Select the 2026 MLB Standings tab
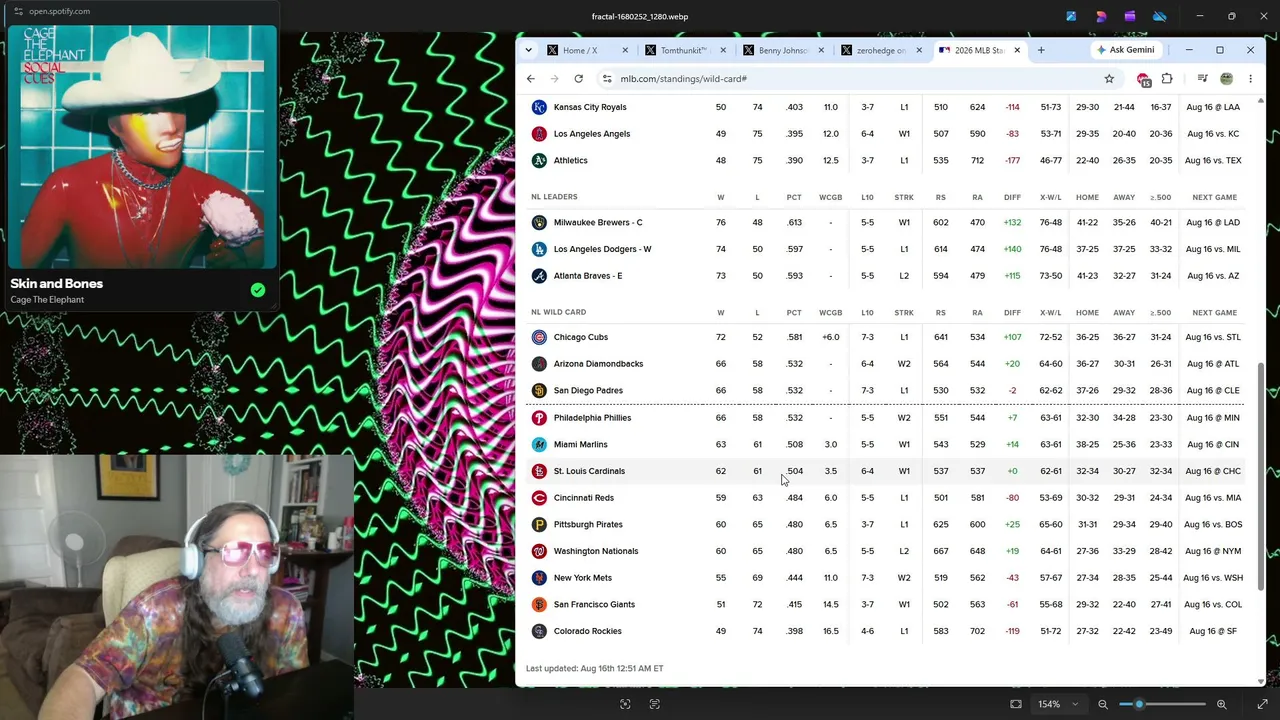Viewport: 1280px width, 720px height. coord(979,50)
